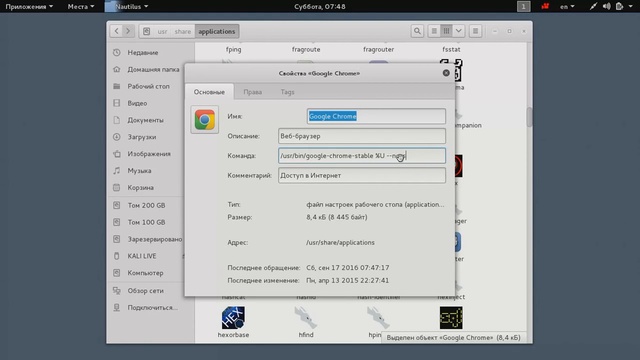Open the Приложения menu in top bar
This screenshot has width=640, height=360.
[29, 7]
